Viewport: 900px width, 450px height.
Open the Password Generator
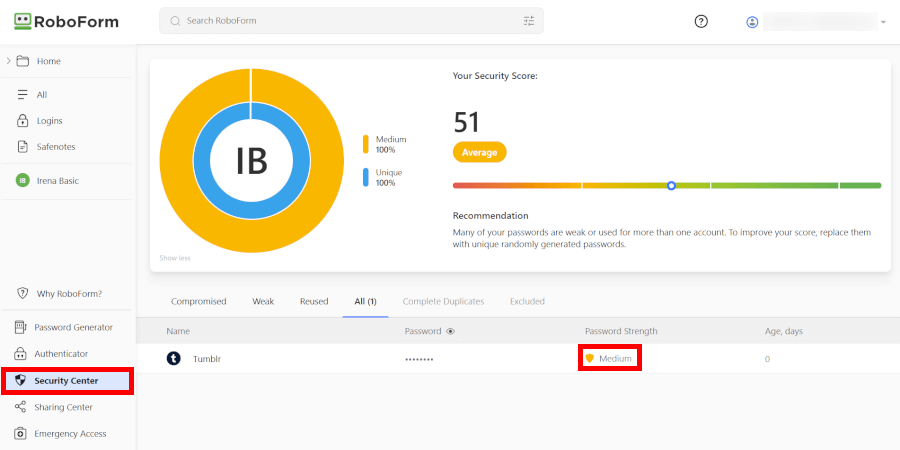(x=73, y=327)
